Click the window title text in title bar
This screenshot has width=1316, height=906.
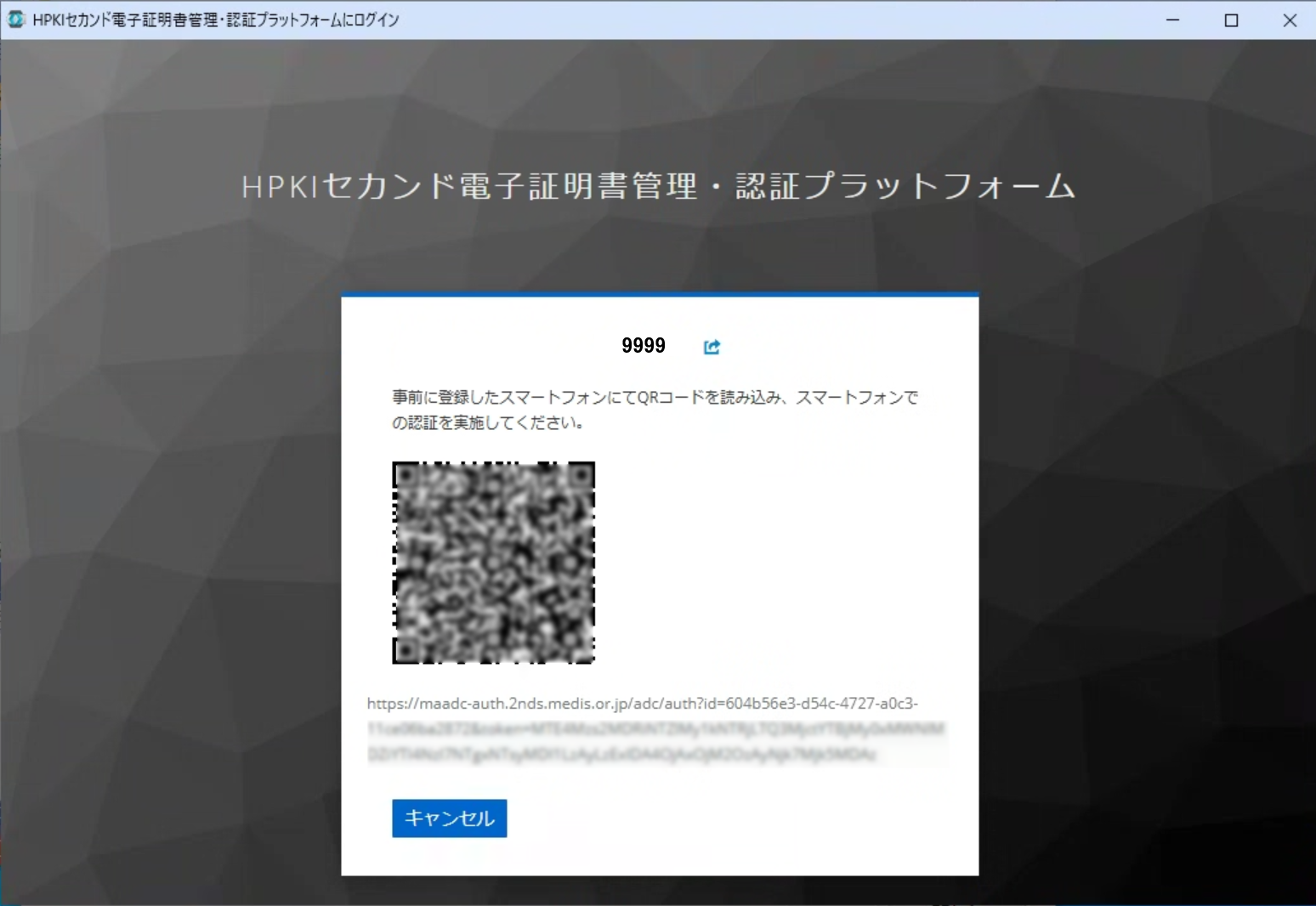point(216,20)
